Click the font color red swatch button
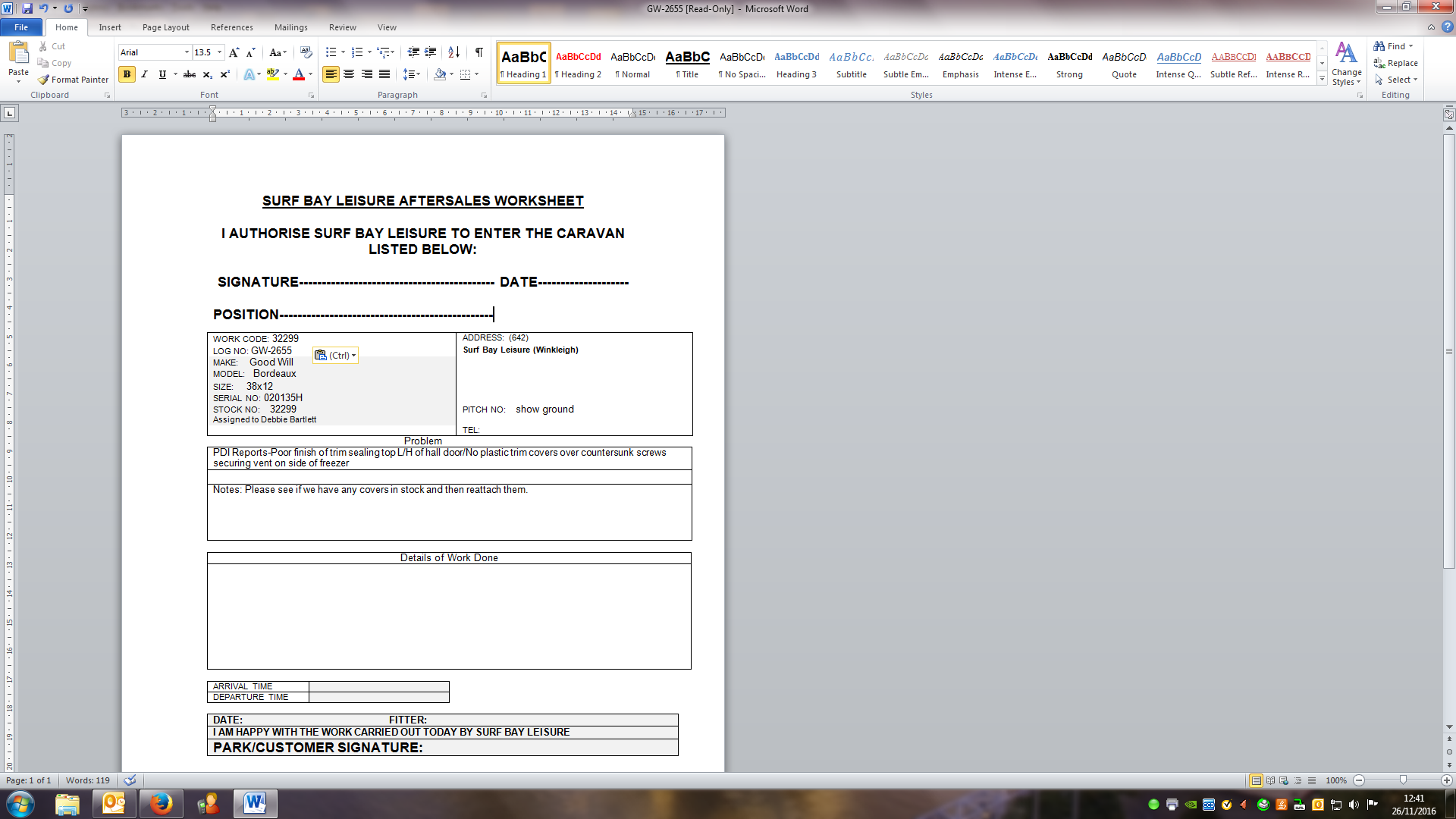 click(299, 74)
